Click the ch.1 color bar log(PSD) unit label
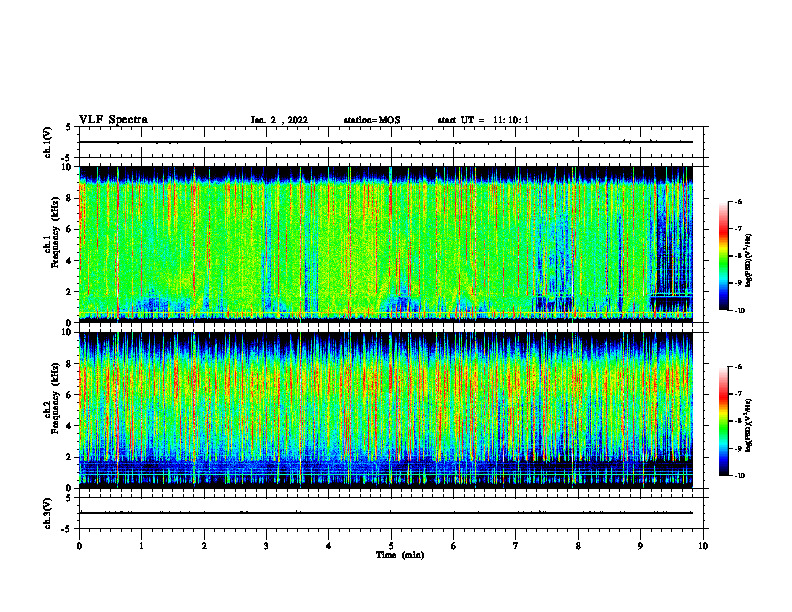 [749, 261]
